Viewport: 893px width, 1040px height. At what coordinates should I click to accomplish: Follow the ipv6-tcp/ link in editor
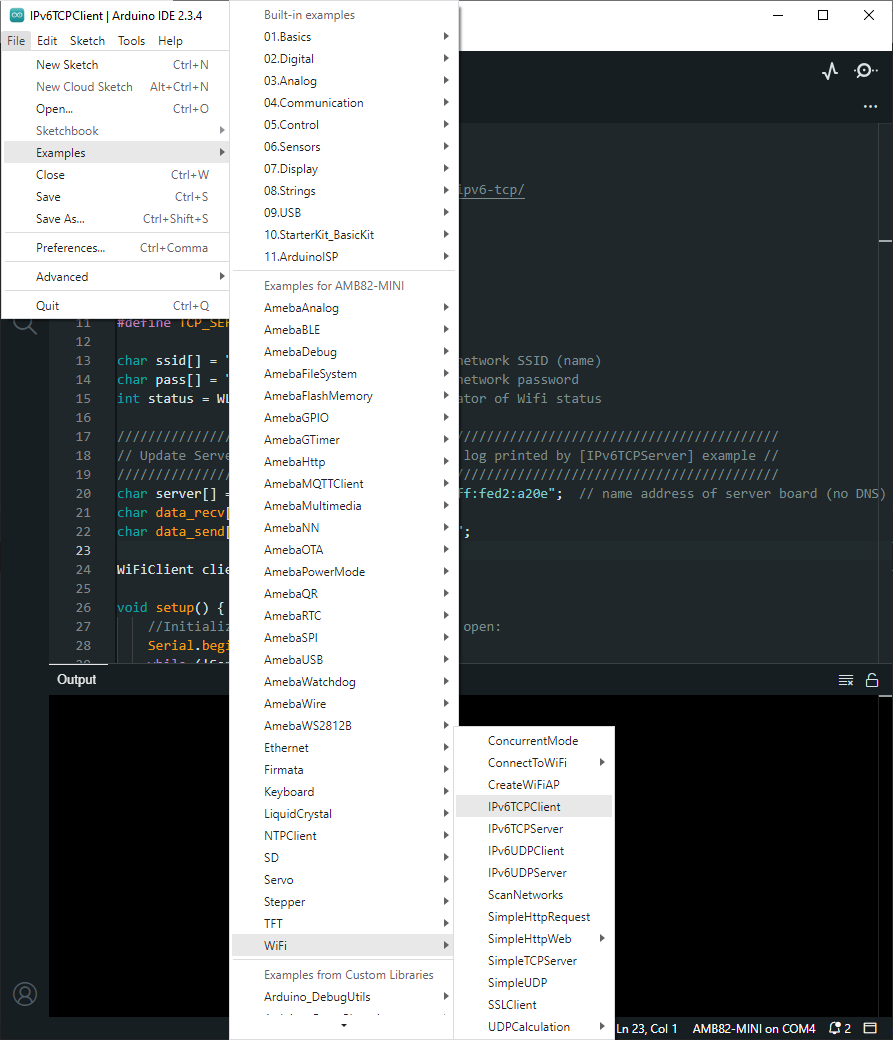(x=491, y=190)
